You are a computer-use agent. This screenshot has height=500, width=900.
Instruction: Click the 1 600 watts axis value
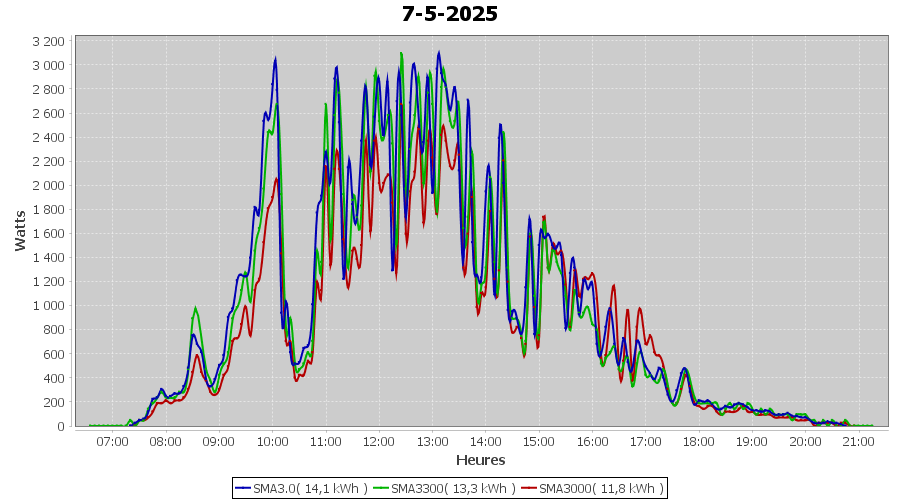pyautogui.click(x=49, y=234)
